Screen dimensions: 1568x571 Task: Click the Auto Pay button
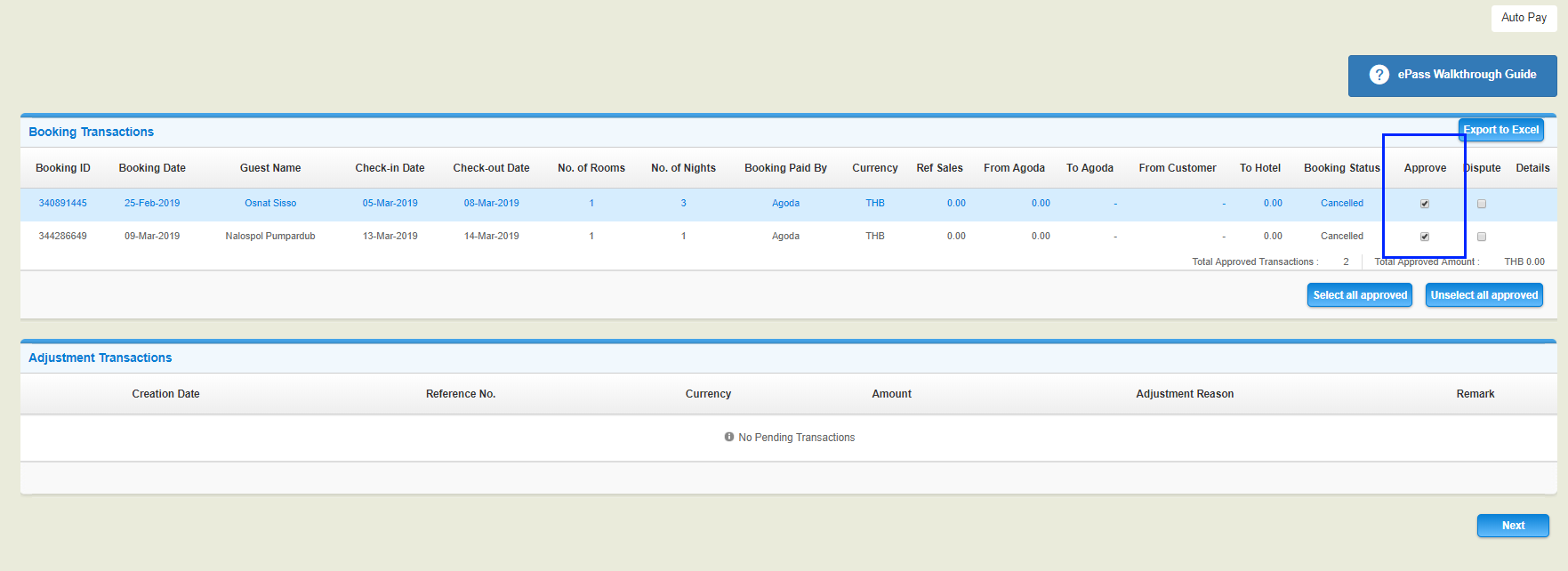[1523, 18]
